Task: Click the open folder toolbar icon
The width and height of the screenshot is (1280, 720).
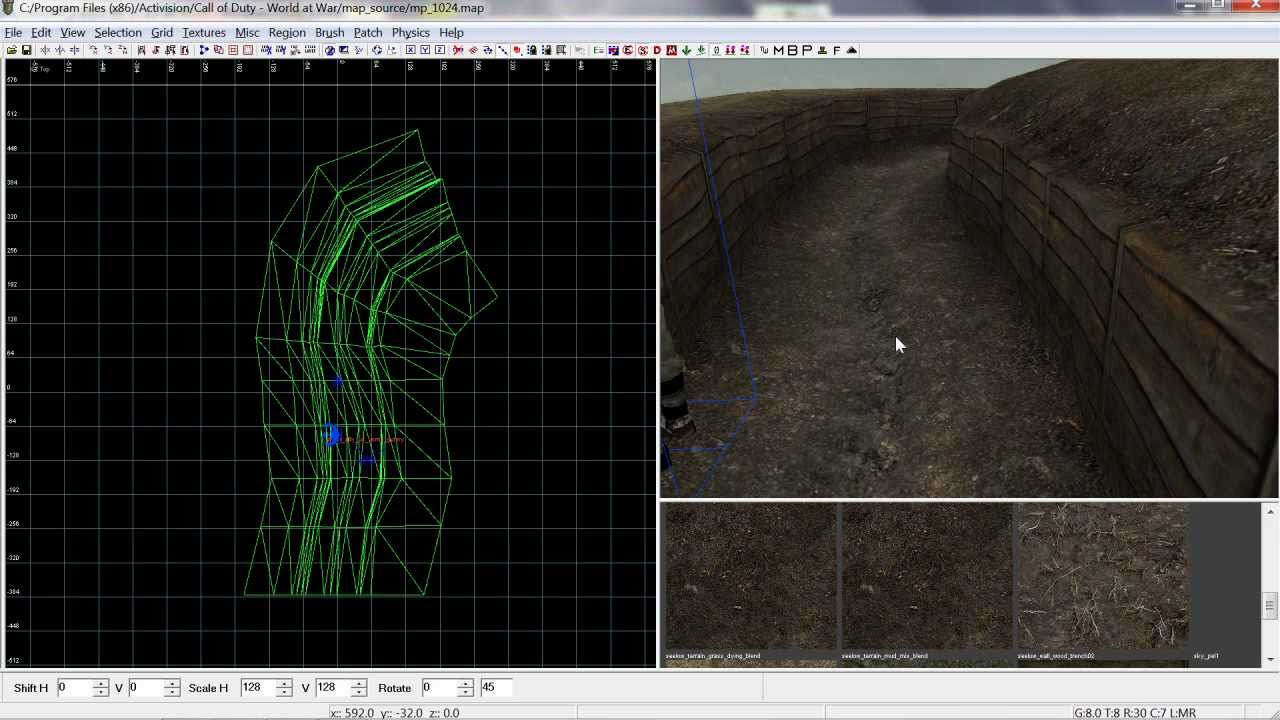Action: point(12,50)
